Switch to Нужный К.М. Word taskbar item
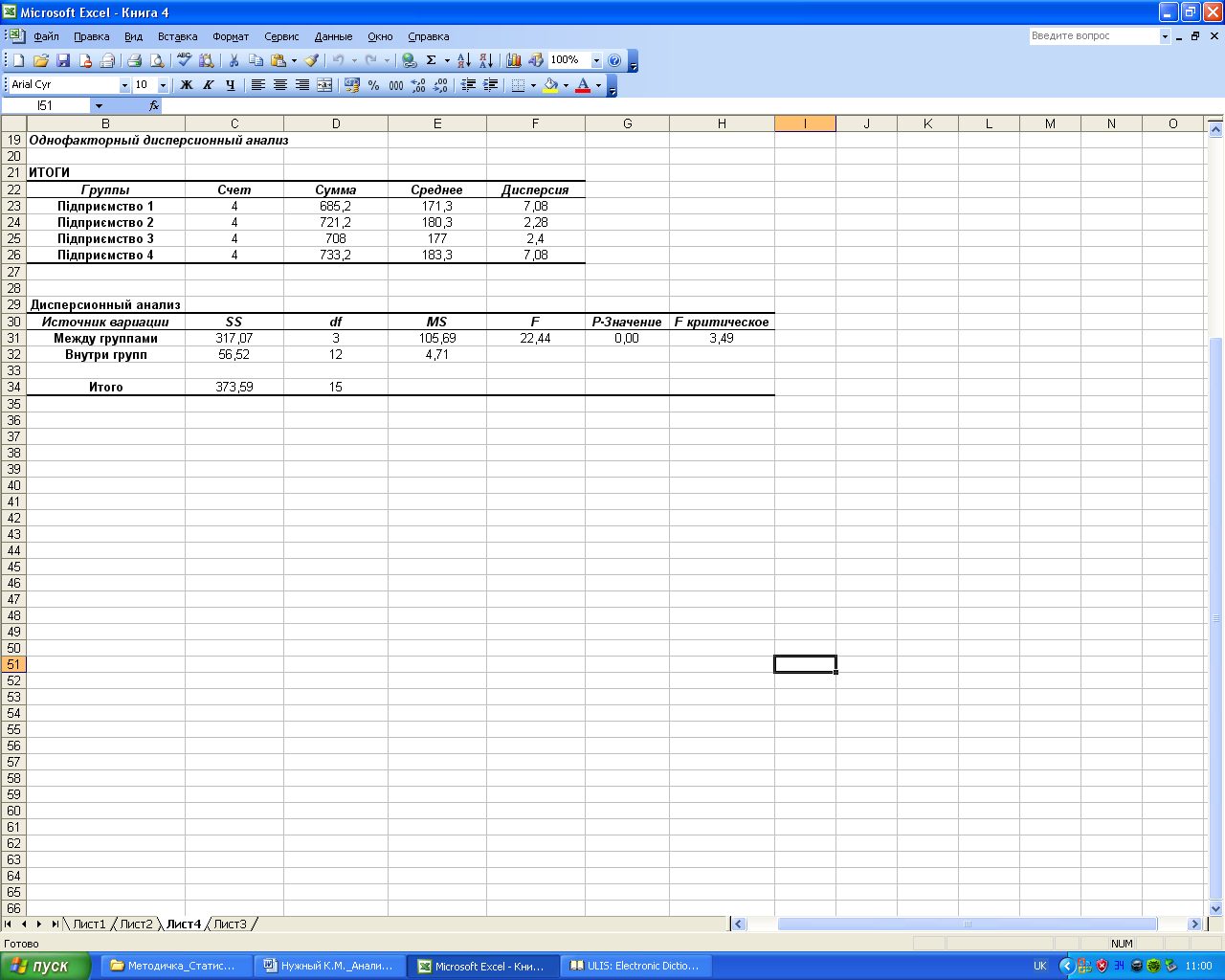The width and height of the screenshot is (1225, 980). click(329, 966)
